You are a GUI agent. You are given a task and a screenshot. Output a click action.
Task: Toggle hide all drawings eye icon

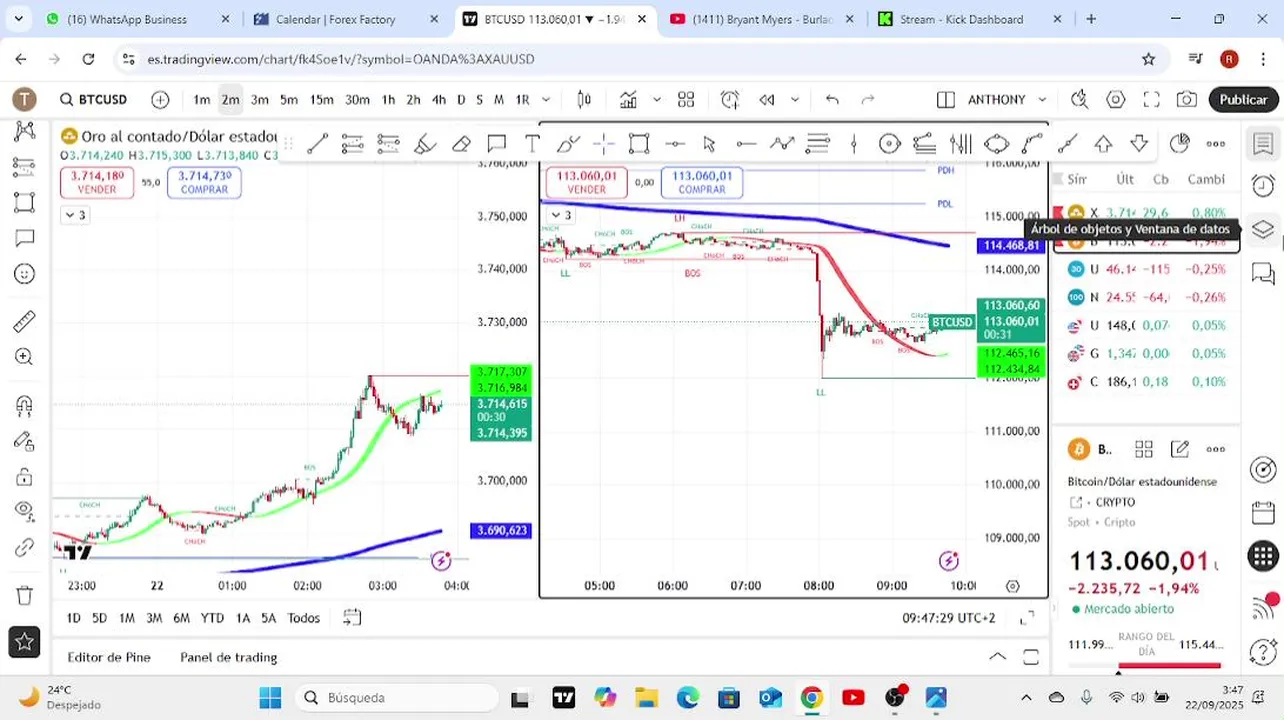(x=25, y=511)
